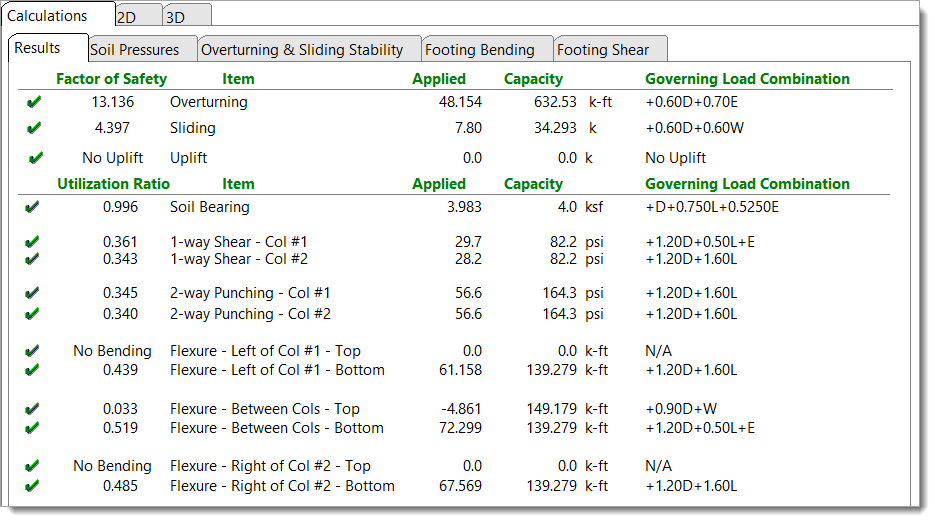
Task: Click the 0.996 soil bearing ratio
Action: pos(120,207)
